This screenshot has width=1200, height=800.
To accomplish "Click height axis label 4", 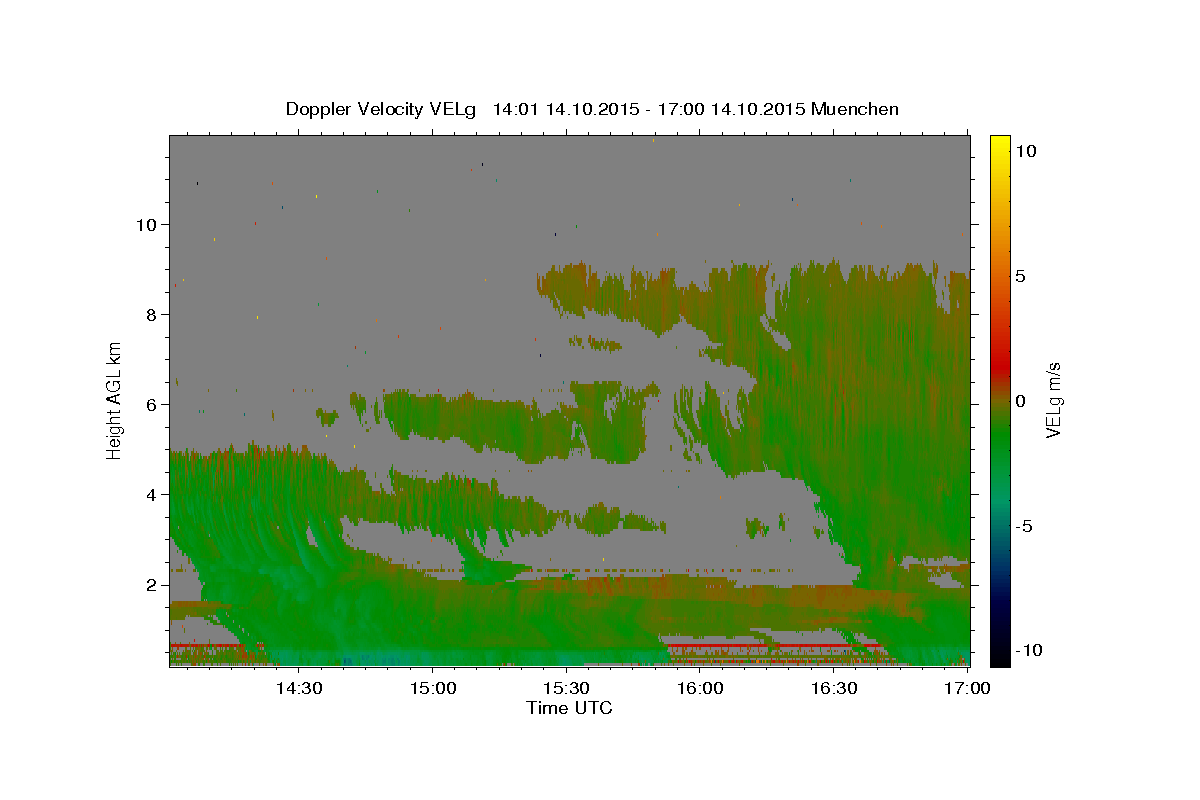I will [x=150, y=495].
